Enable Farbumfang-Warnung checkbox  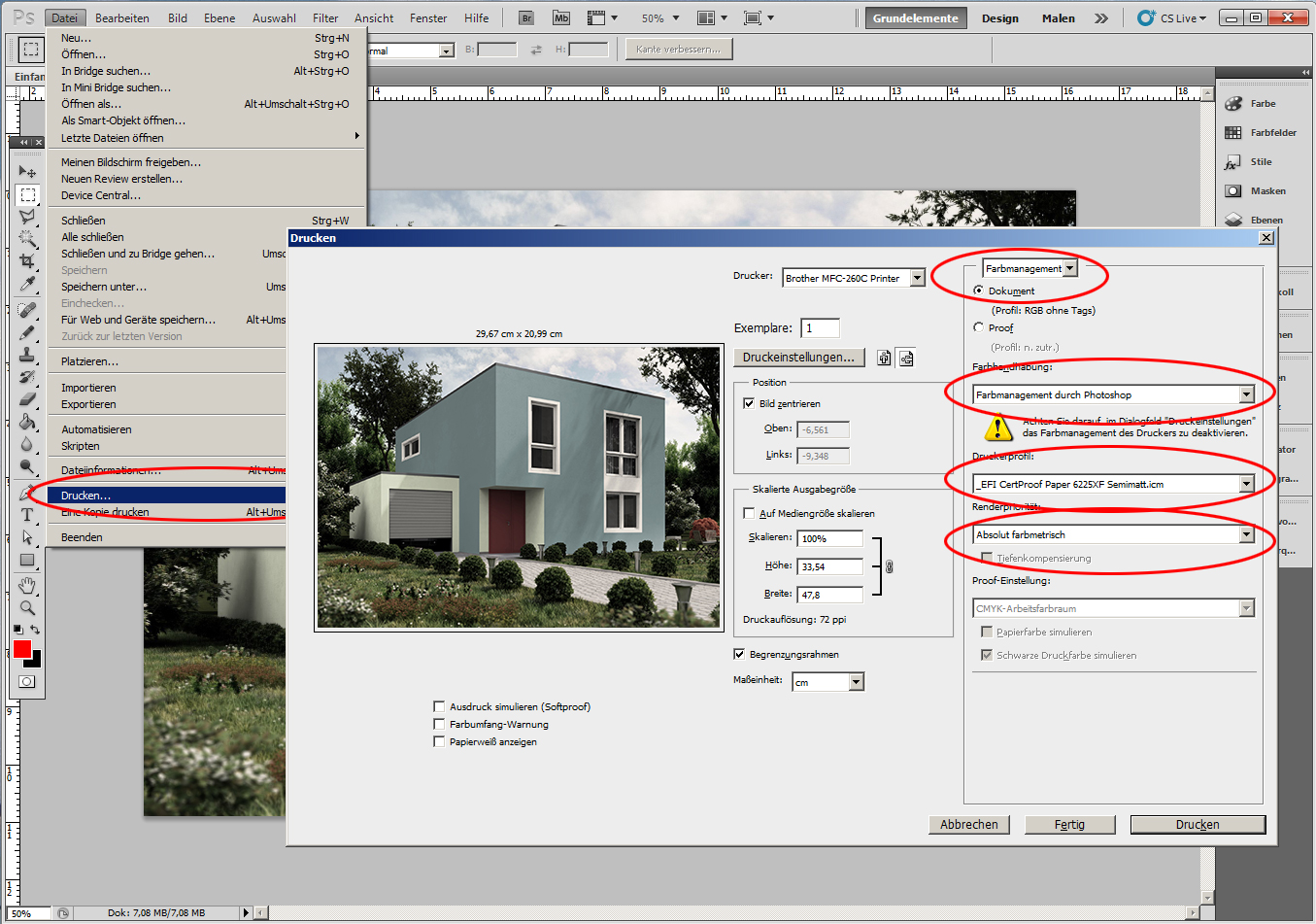[439, 724]
